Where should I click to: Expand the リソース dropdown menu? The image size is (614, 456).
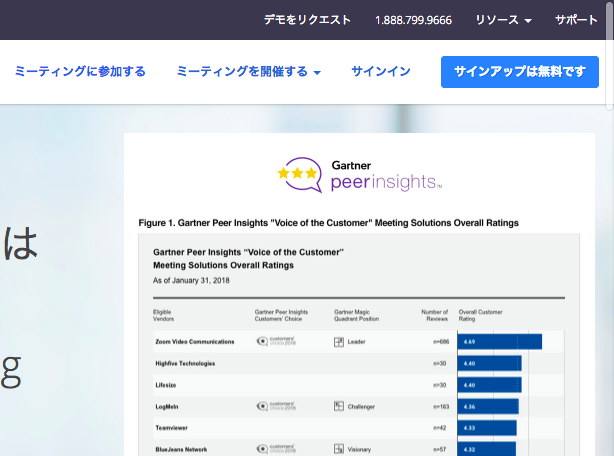point(503,20)
